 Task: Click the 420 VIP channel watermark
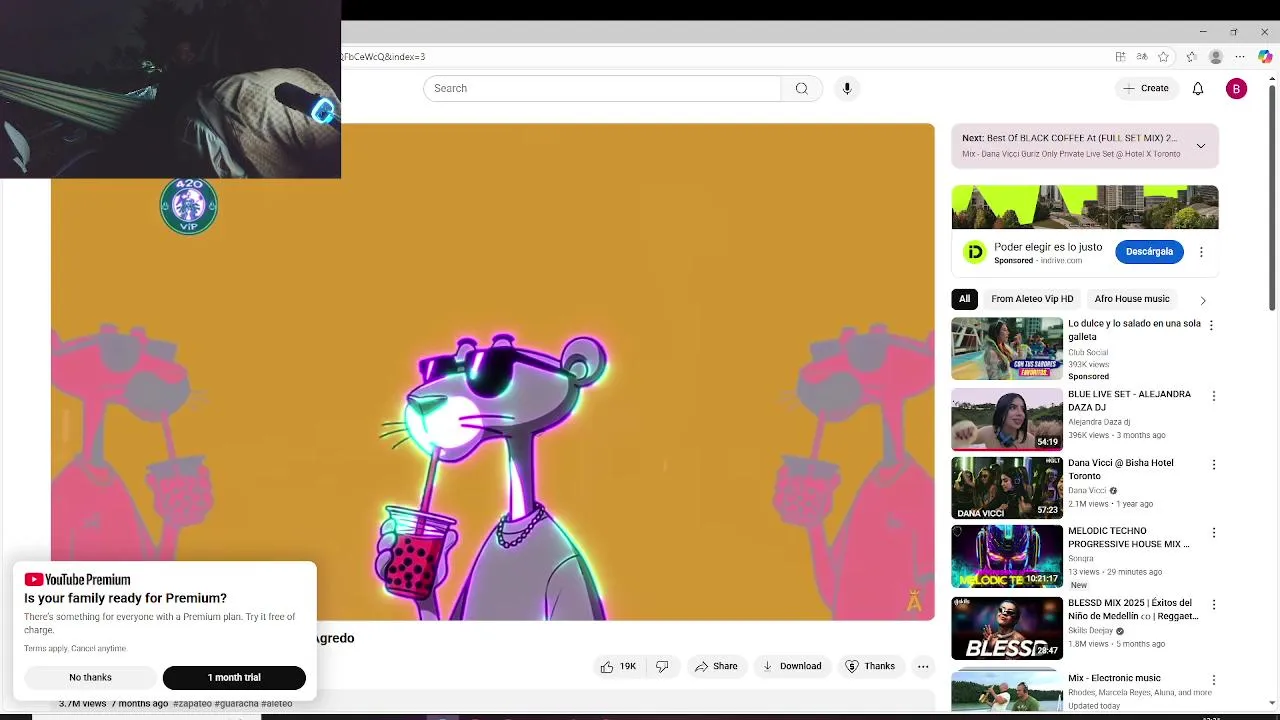pyautogui.click(x=188, y=206)
